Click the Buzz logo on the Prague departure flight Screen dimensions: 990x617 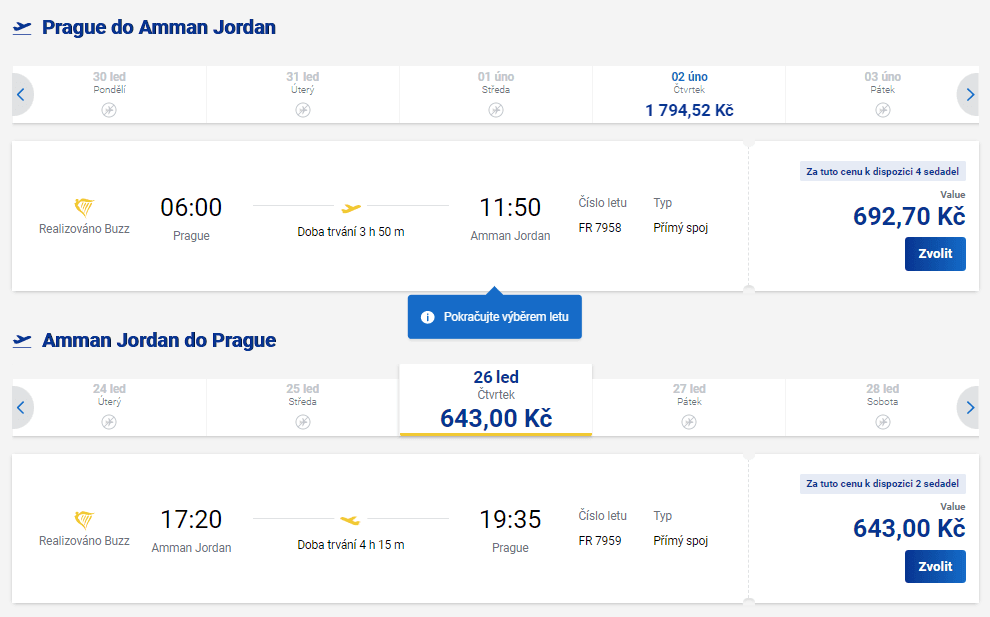pyautogui.click(x=84, y=207)
